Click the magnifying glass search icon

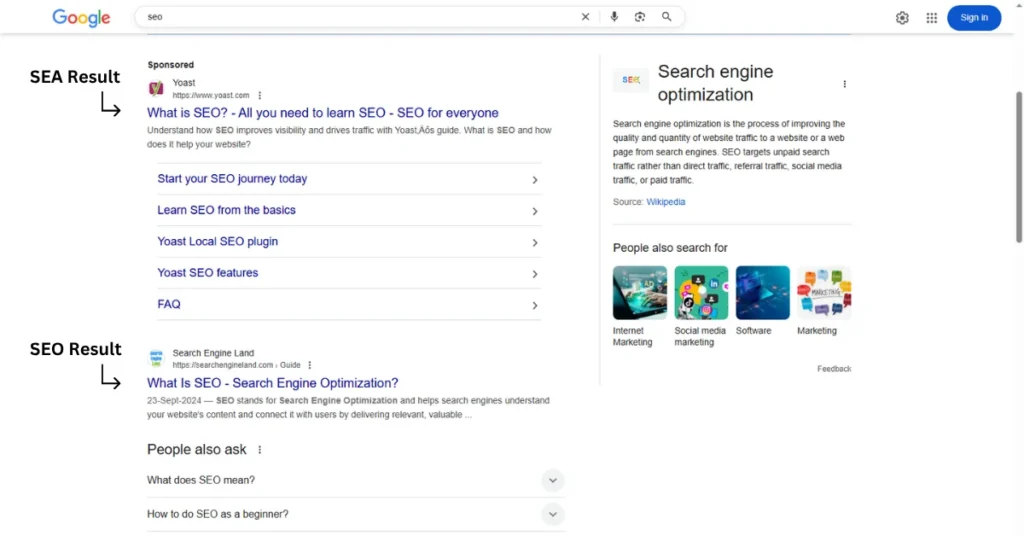pyautogui.click(x=667, y=17)
